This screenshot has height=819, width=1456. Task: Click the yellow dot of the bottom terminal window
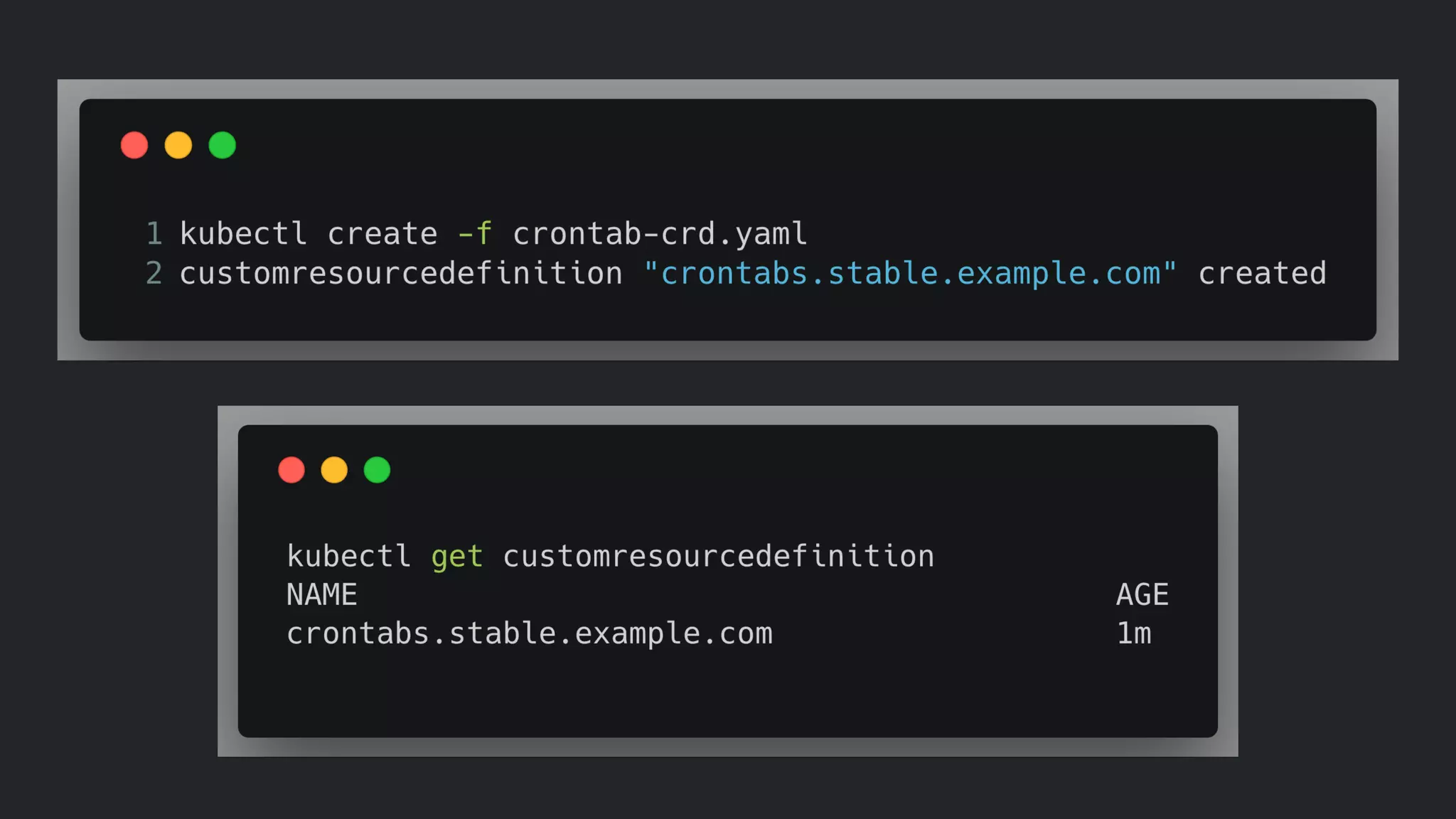334,470
